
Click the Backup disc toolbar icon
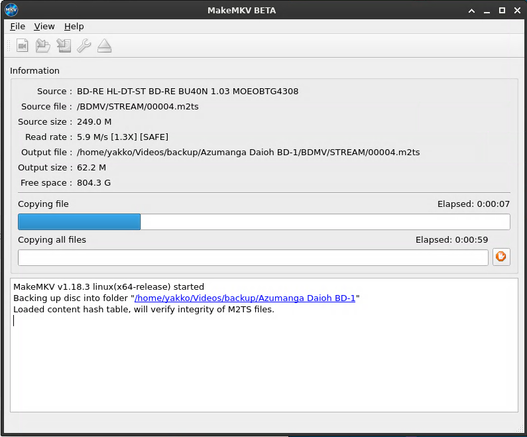coord(64,46)
